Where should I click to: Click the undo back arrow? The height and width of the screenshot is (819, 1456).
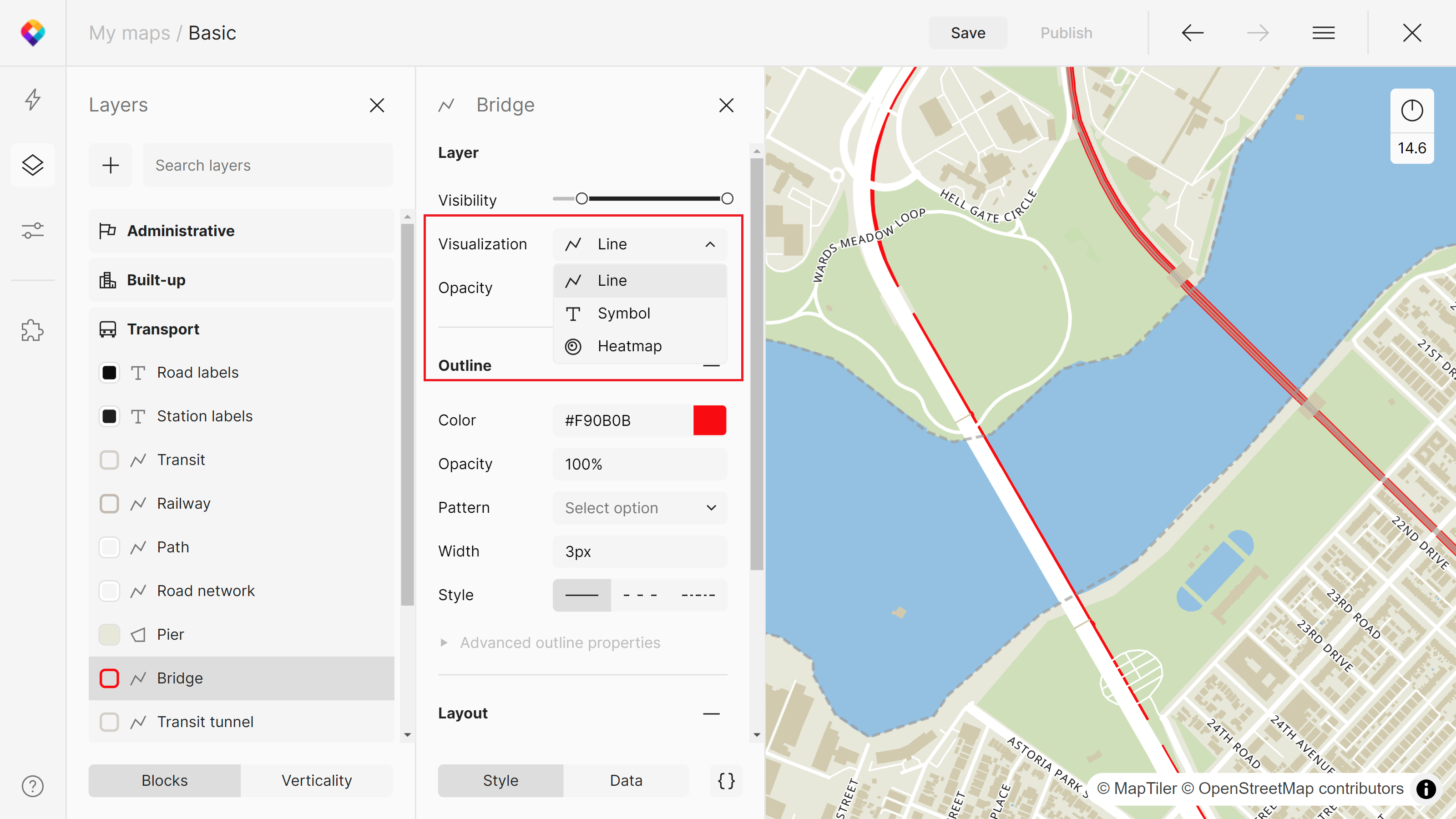1193,33
